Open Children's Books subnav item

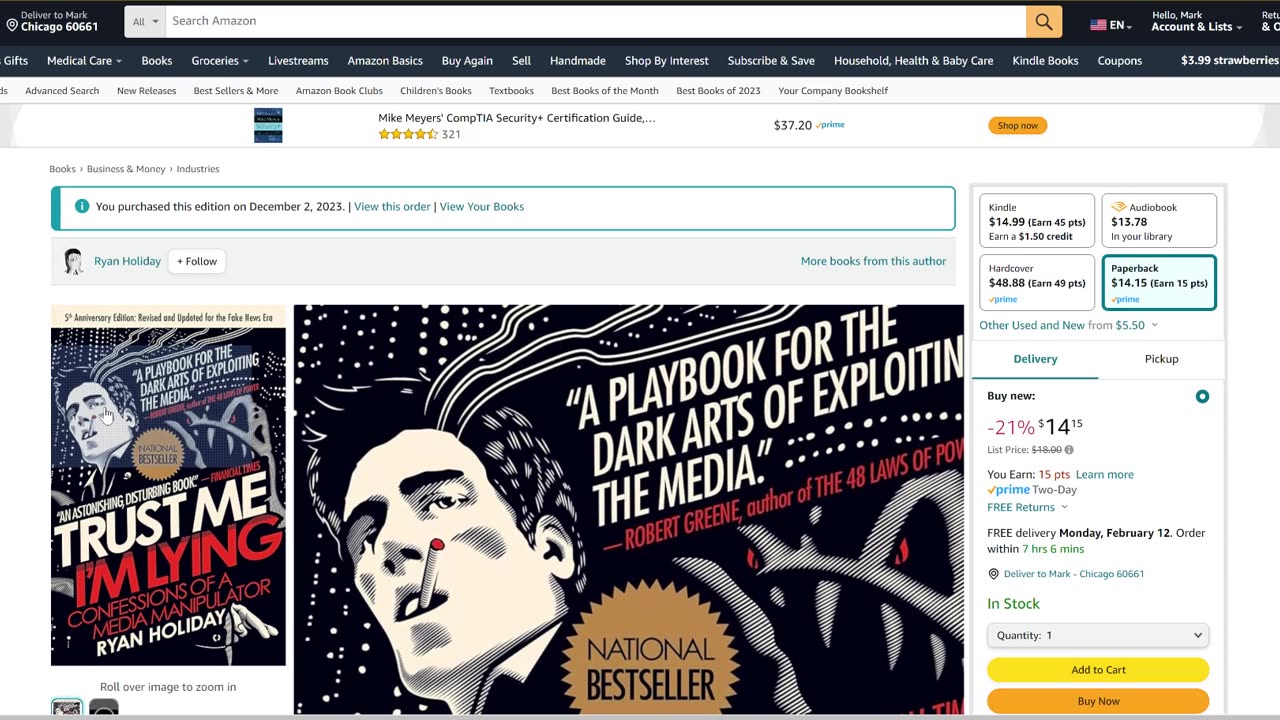[436, 91]
